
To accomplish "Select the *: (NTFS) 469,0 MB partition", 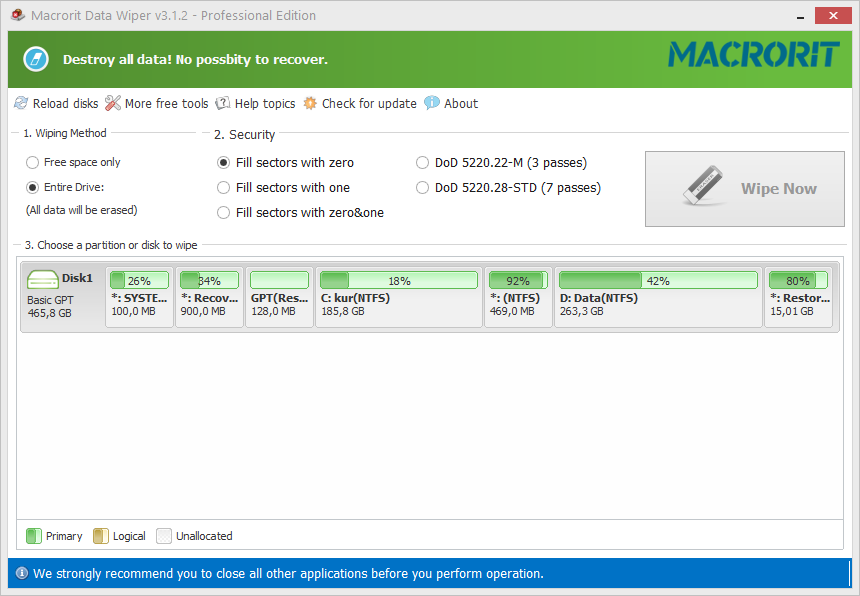I will point(518,297).
